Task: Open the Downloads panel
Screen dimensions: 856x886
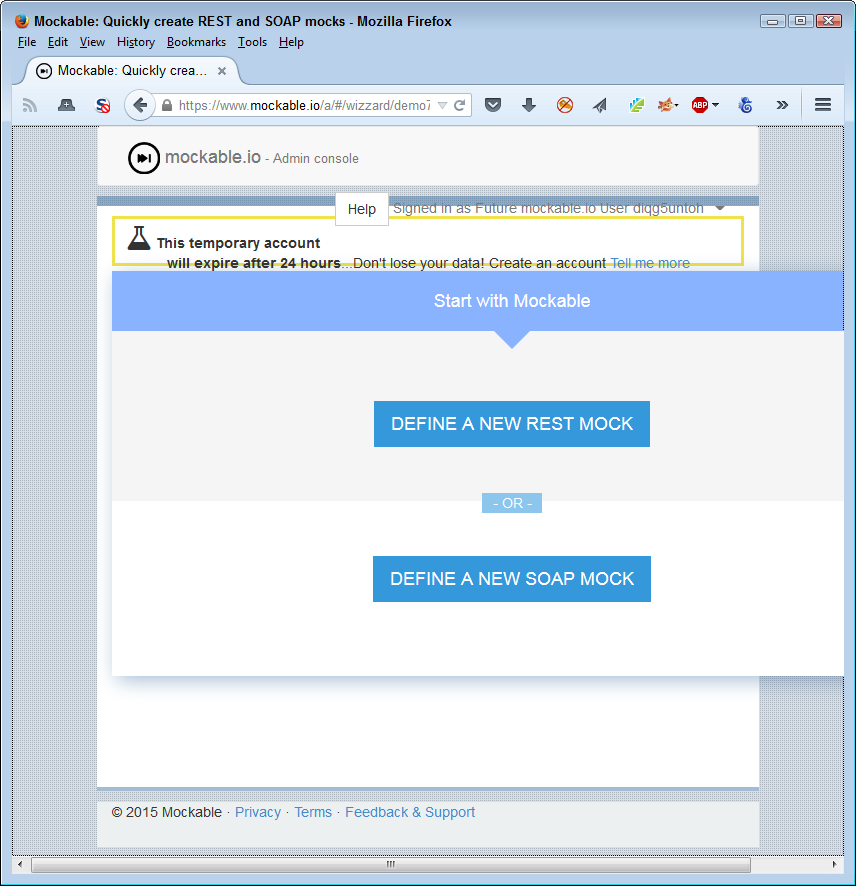Action: click(529, 105)
